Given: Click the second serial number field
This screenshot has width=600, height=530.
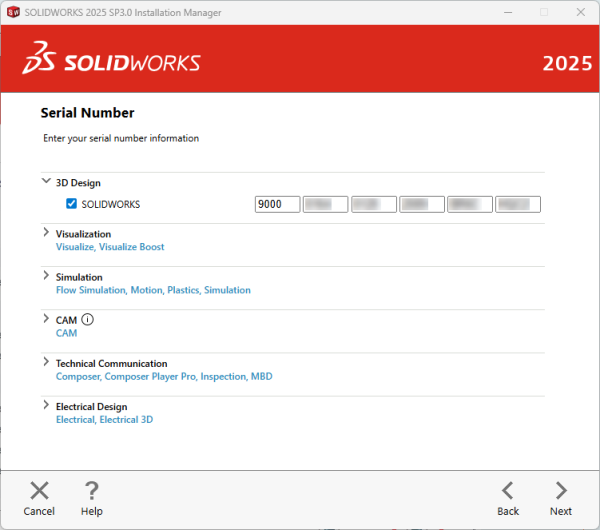Looking at the screenshot, I should pyautogui.click(x=325, y=204).
